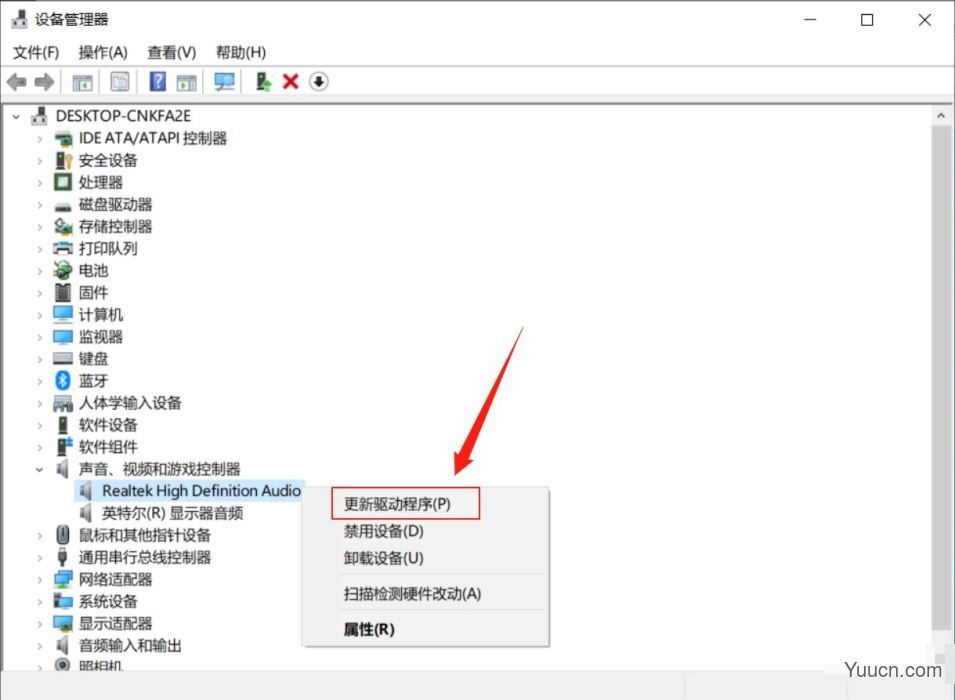
Task: Click the red X Uninstall device icon
Action: click(290, 82)
